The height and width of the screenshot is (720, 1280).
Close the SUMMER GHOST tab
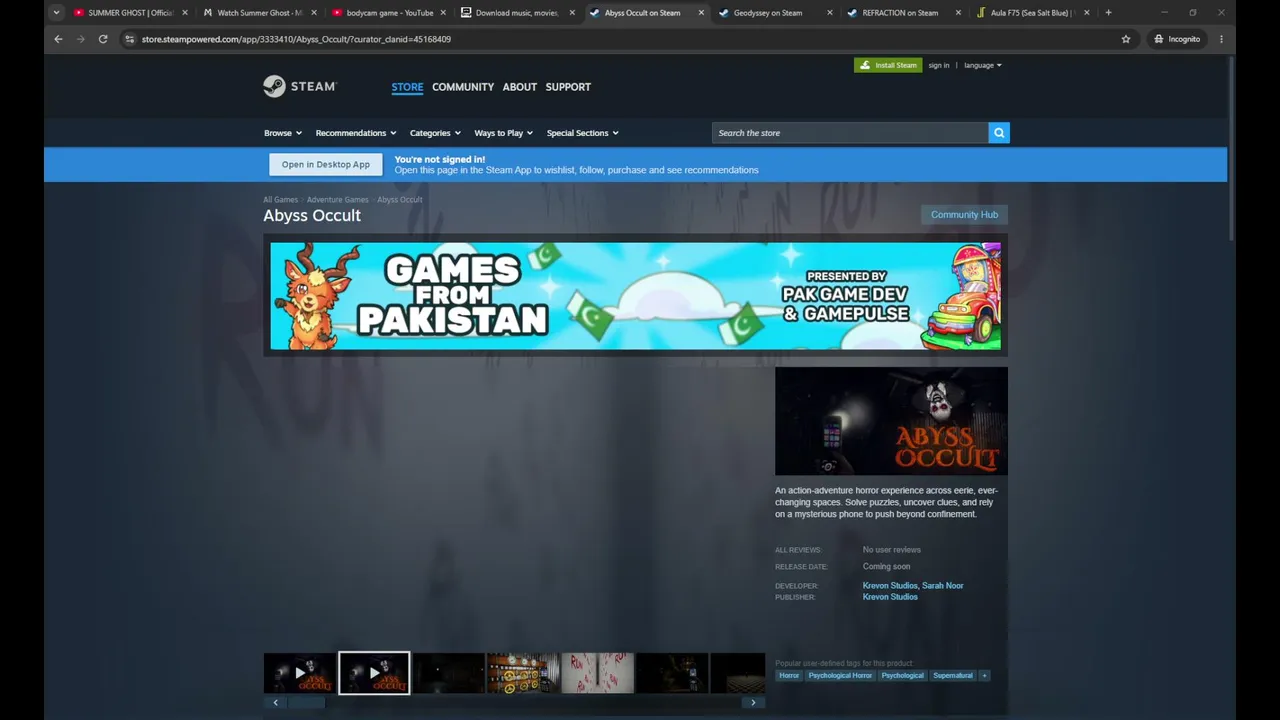(185, 13)
